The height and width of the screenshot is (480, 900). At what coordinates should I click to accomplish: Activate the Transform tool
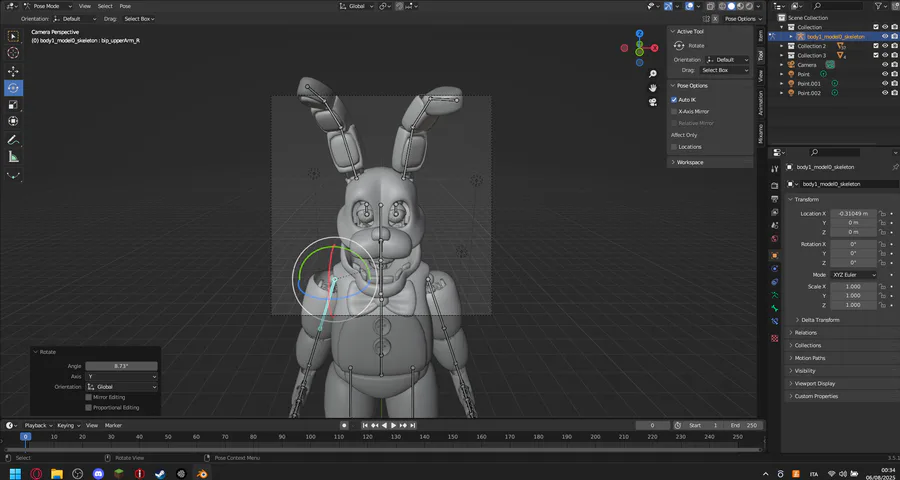pos(14,121)
